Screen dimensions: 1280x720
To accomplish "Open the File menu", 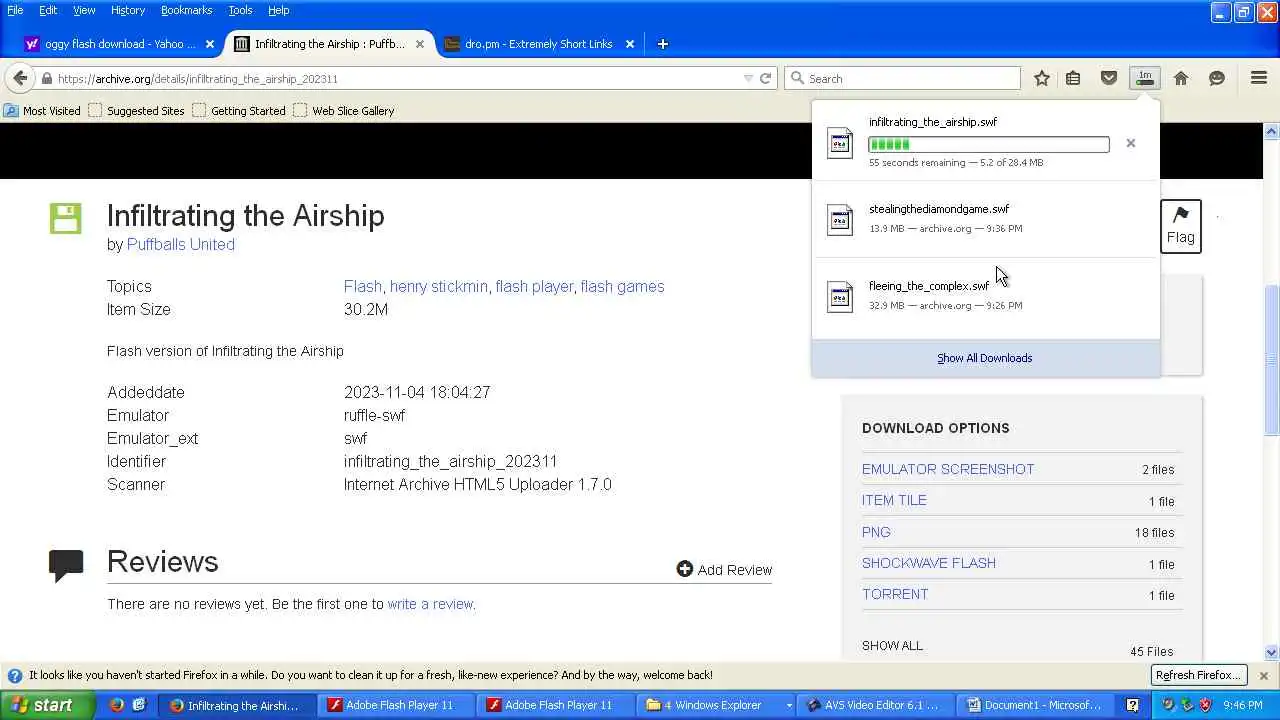I will (15, 10).
